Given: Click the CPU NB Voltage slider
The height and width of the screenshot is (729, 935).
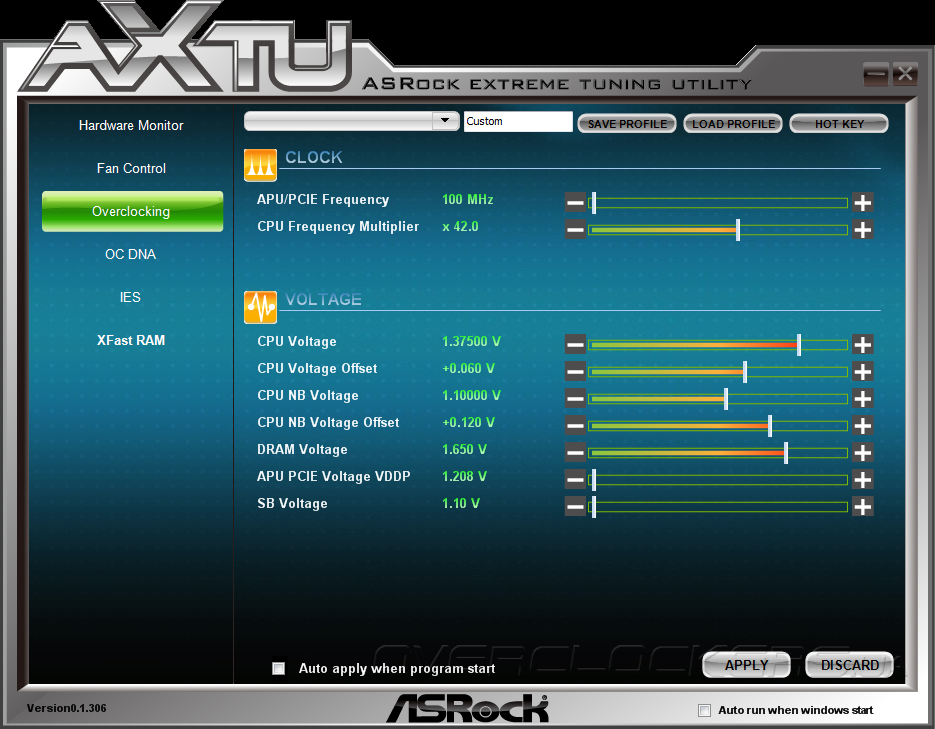Looking at the screenshot, I should 717,398.
